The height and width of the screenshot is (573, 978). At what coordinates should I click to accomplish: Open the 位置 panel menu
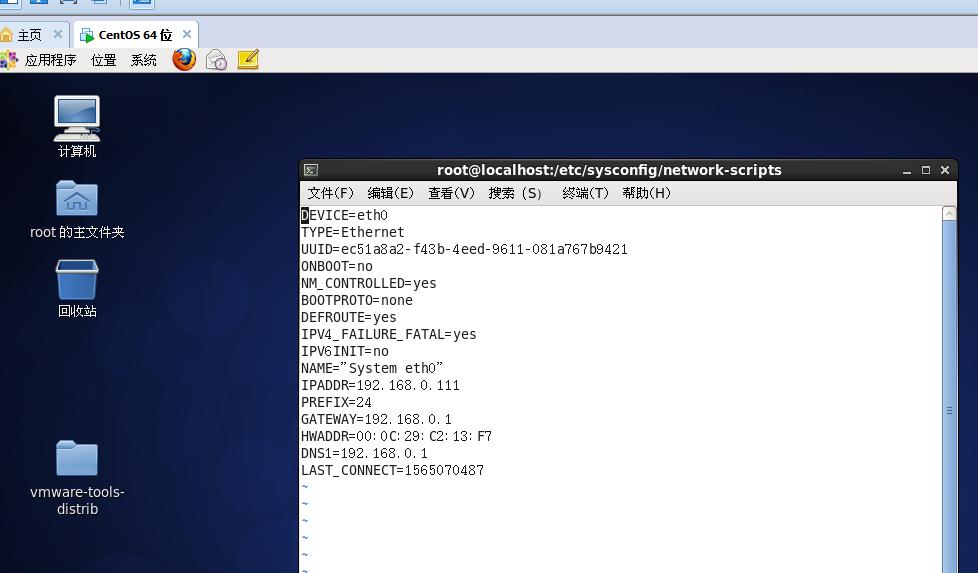pos(104,60)
